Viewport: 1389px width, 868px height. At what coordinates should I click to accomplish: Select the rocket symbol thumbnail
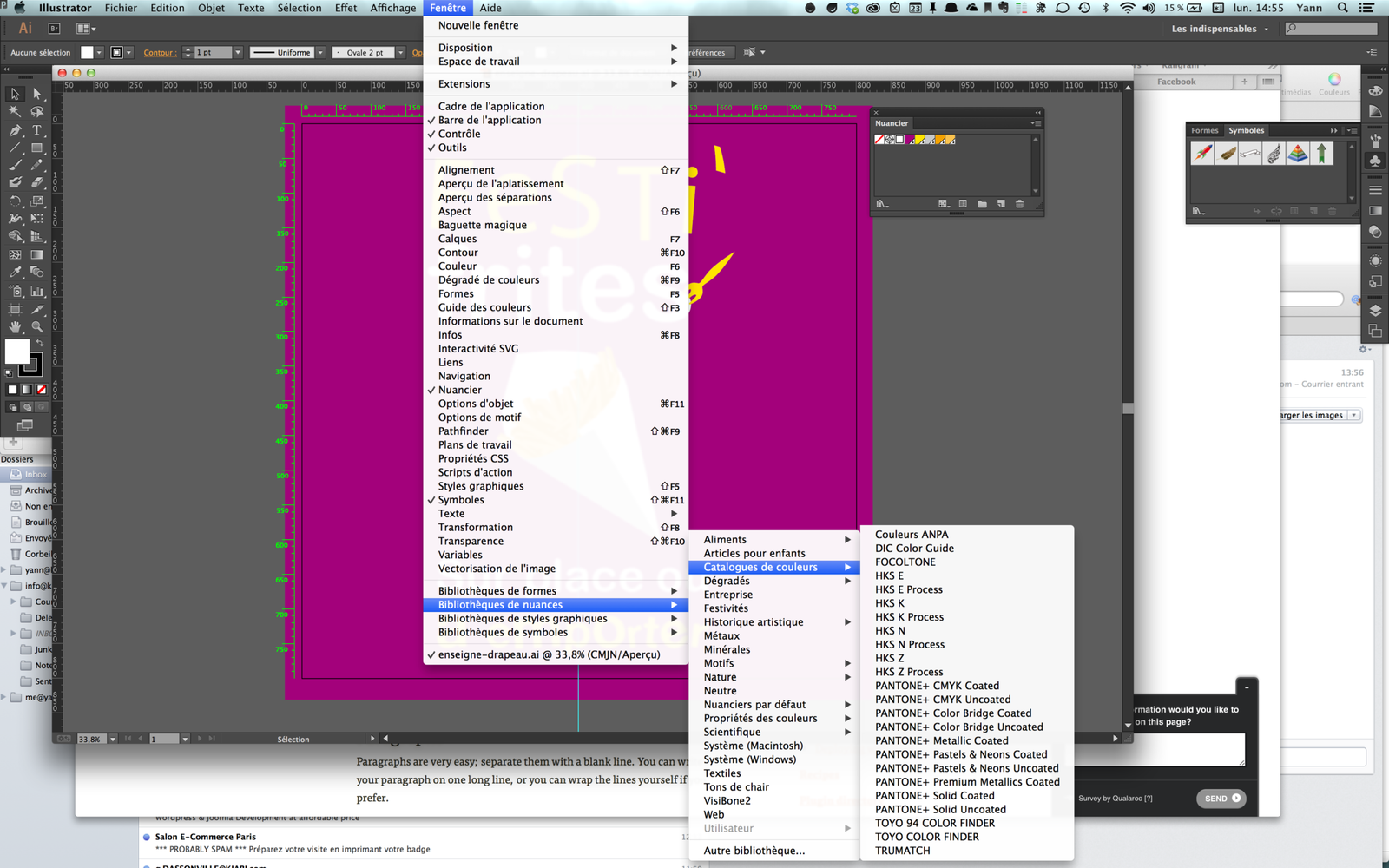(x=1202, y=154)
